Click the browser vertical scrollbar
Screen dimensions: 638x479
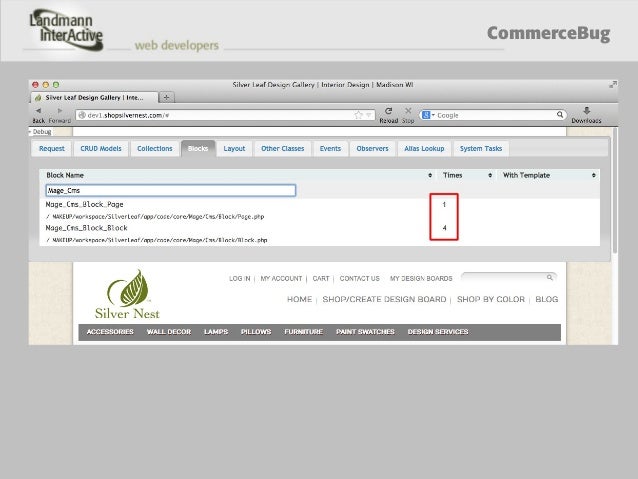pos(615,191)
